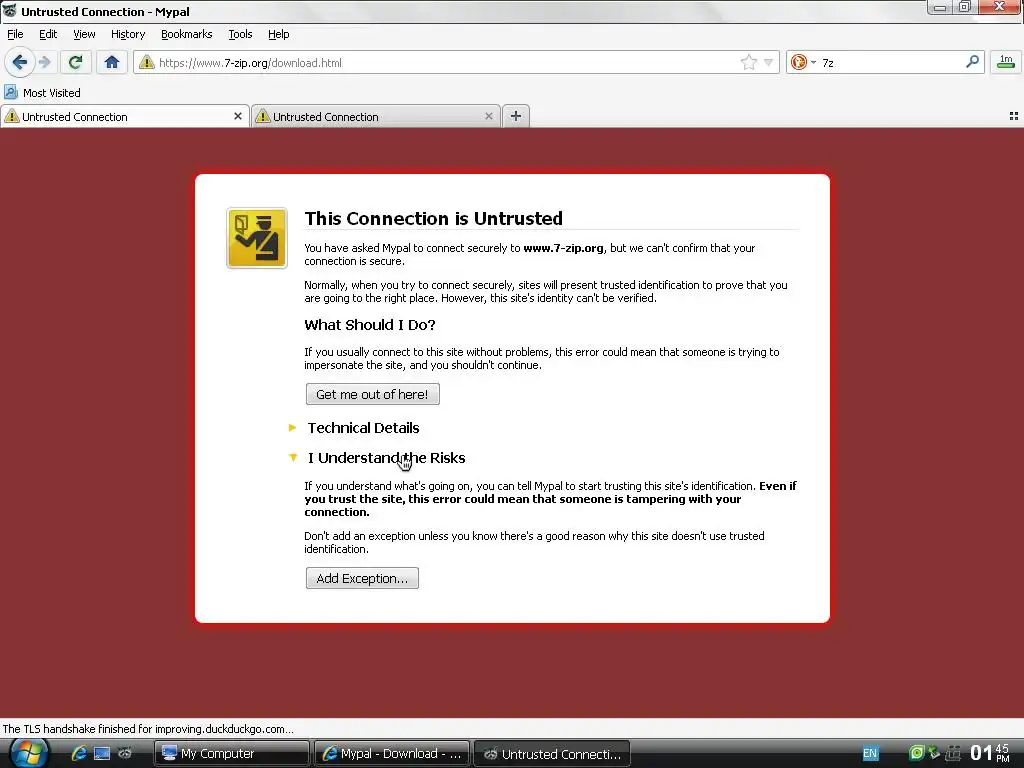The height and width of the screenshot is (768, 1024).
Task: Click the EN language indicator in taskbar
Action: pyautogui.click(x=870, y=754)
